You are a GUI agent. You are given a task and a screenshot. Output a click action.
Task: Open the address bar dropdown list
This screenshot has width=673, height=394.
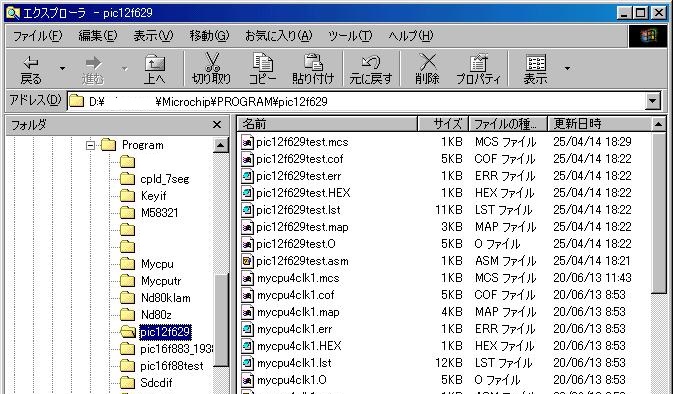[x=652, y=101]
